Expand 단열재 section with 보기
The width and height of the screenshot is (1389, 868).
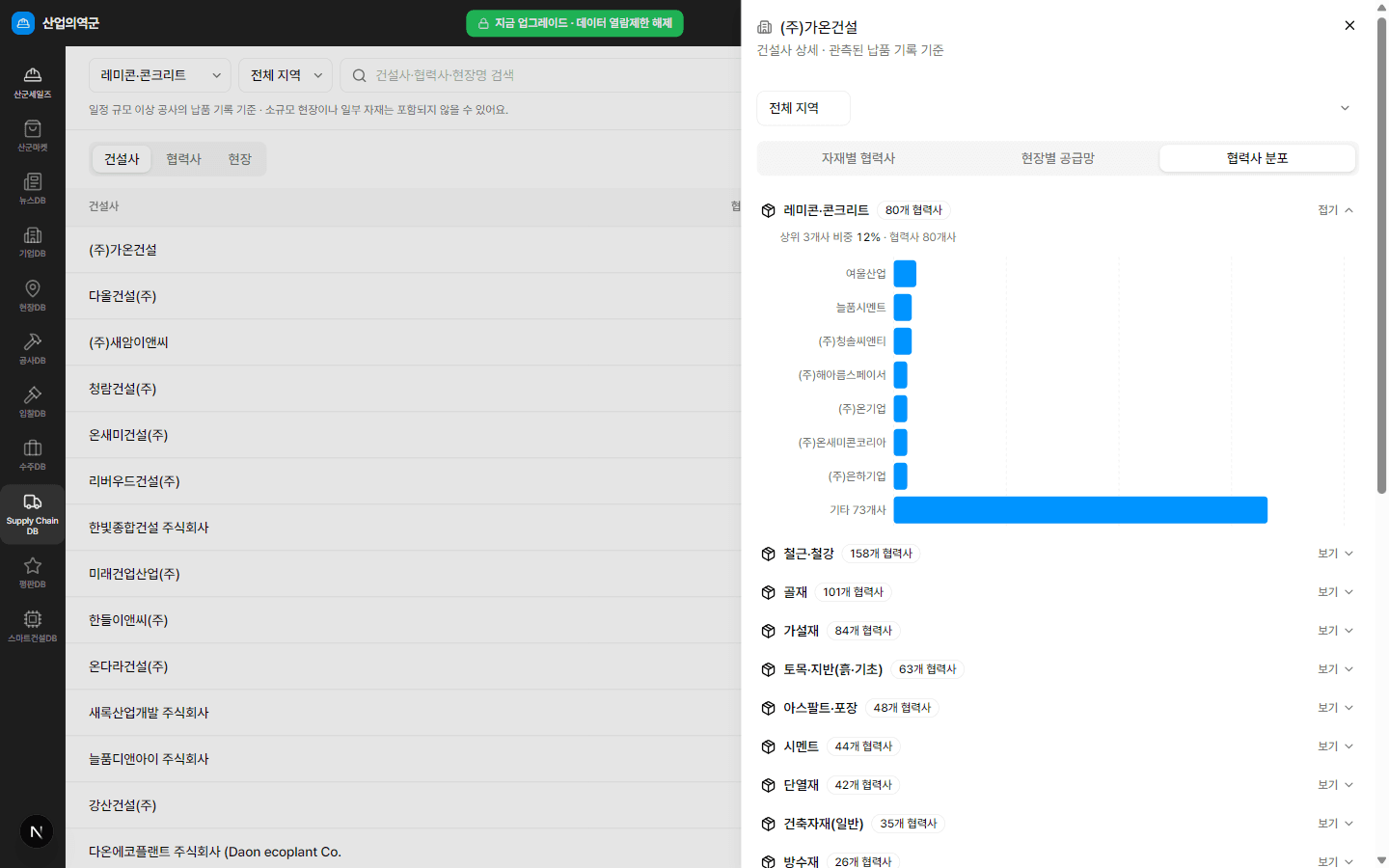[x=1336, y=785]
